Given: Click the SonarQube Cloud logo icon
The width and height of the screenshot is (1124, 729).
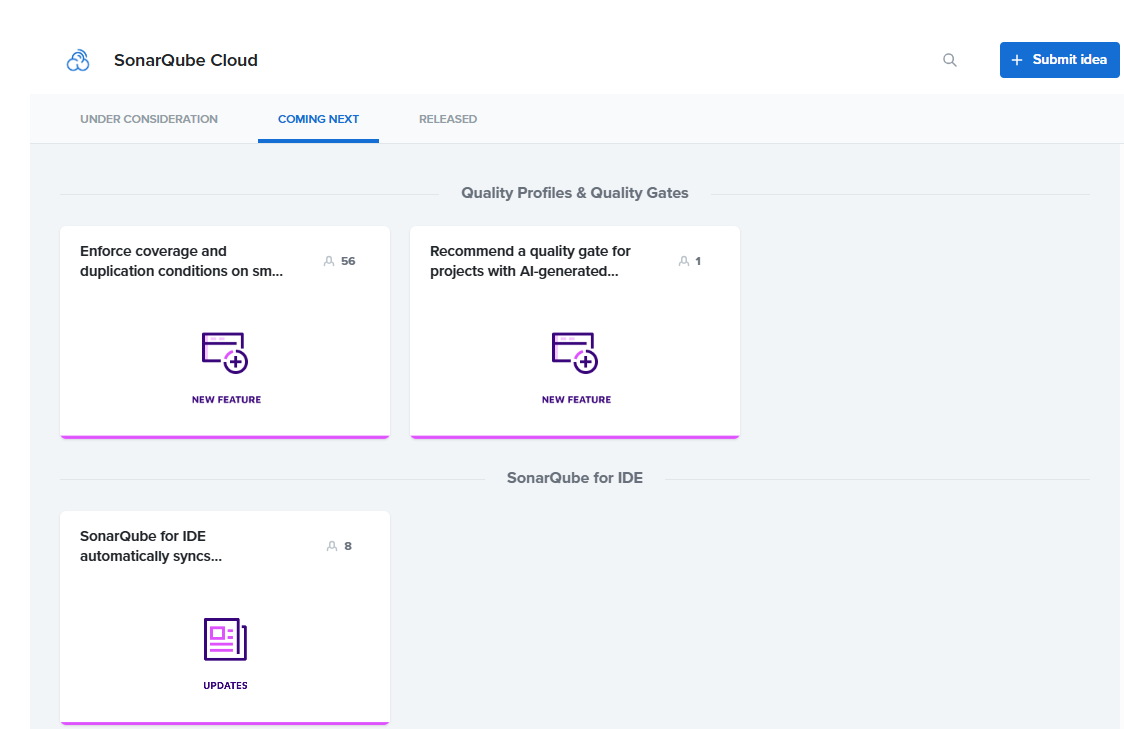Looking at the screenshot, I should coord(78,60).
